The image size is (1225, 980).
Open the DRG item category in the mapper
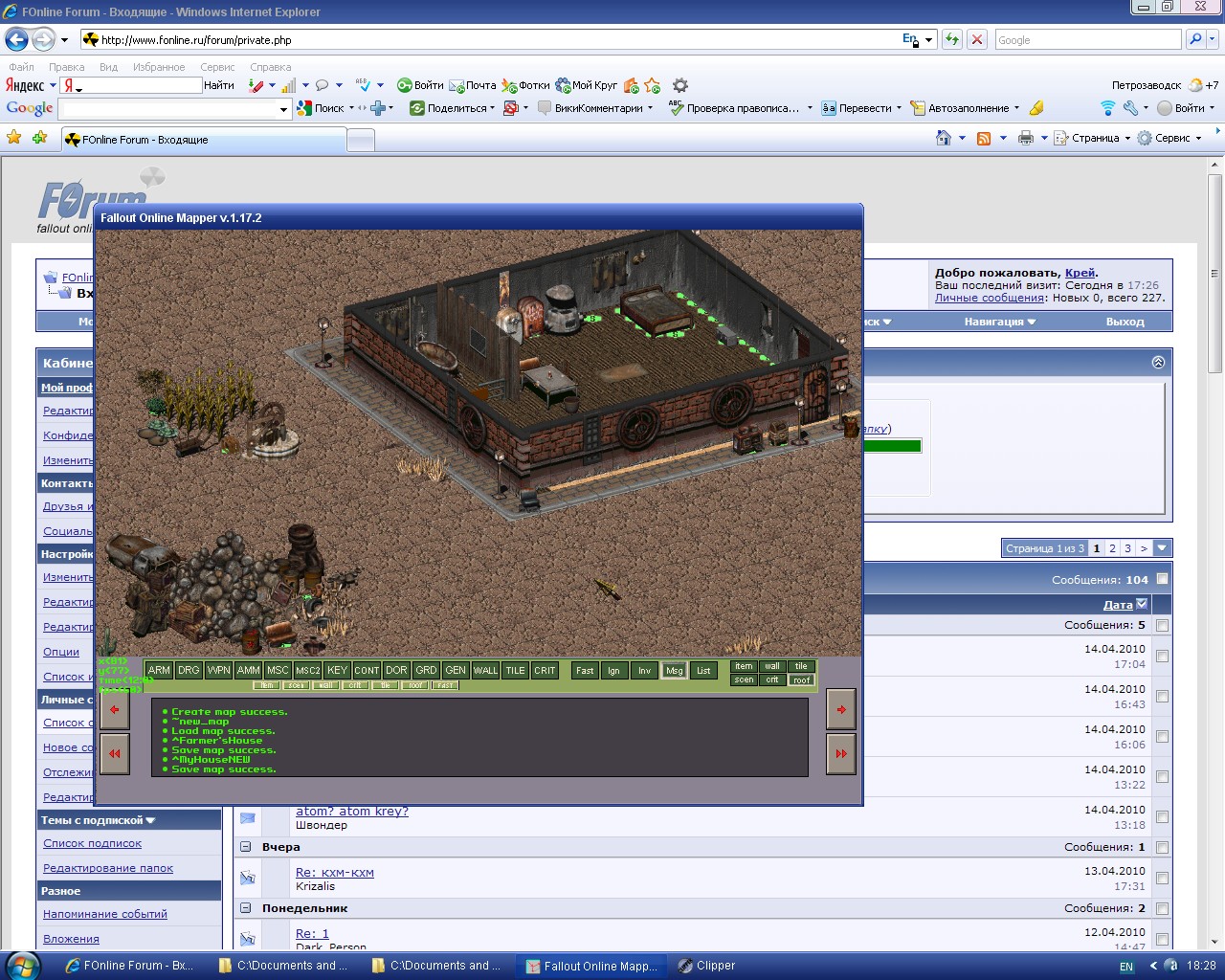[189, 670]
